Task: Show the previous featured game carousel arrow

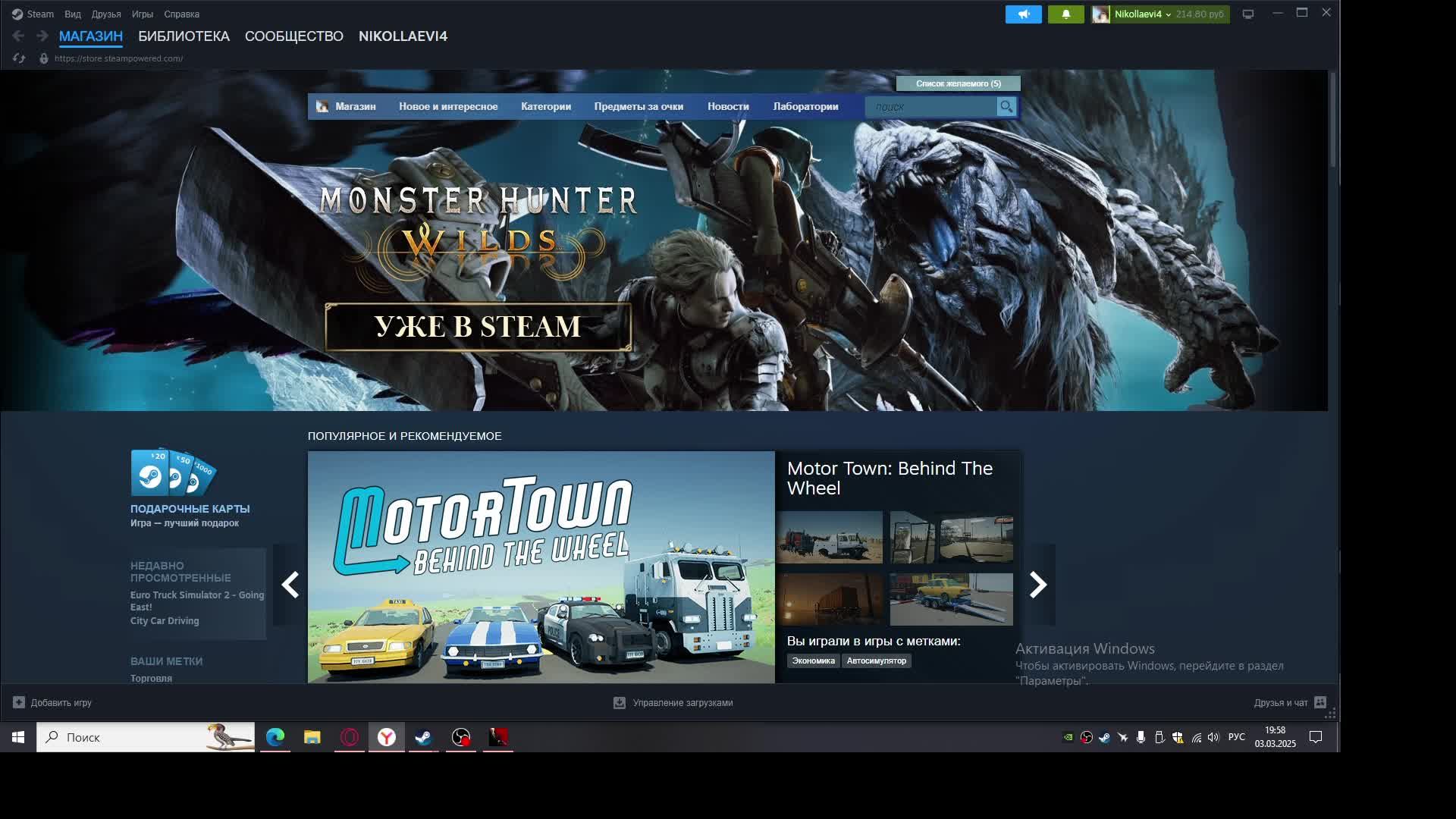Action: (x=290, y=585)
